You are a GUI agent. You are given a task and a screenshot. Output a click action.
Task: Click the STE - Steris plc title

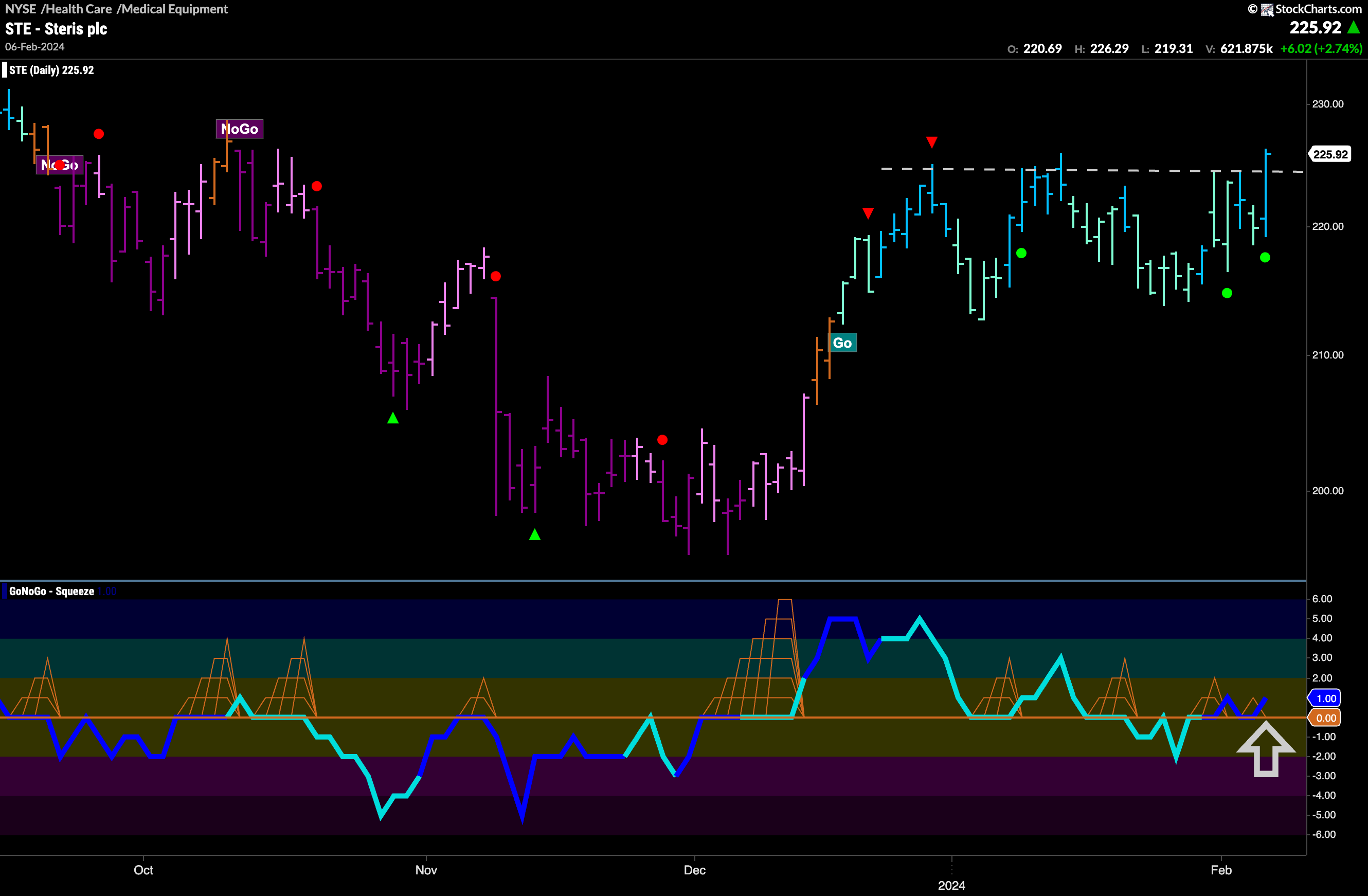57,29
